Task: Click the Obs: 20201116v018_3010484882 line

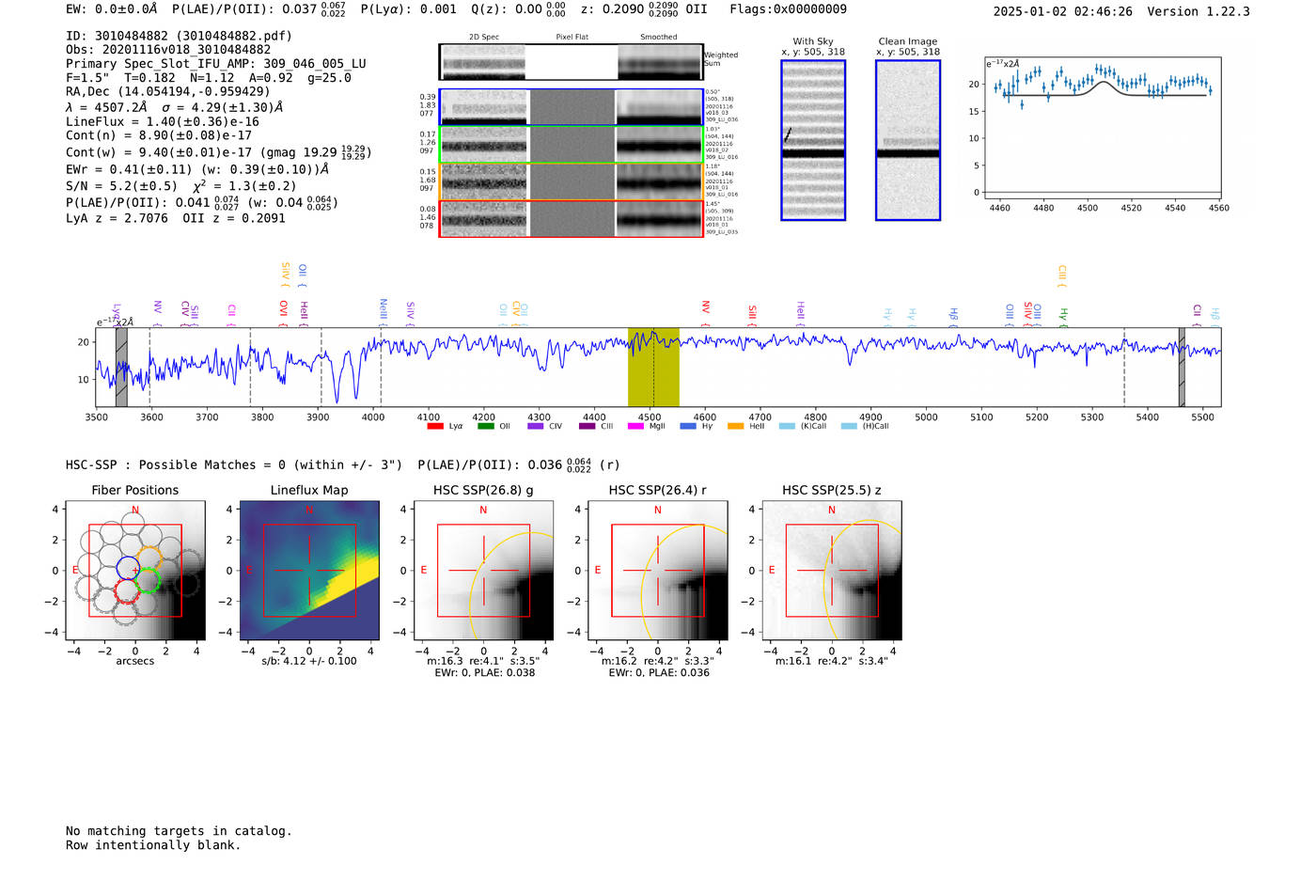Action: click(168, 50)
